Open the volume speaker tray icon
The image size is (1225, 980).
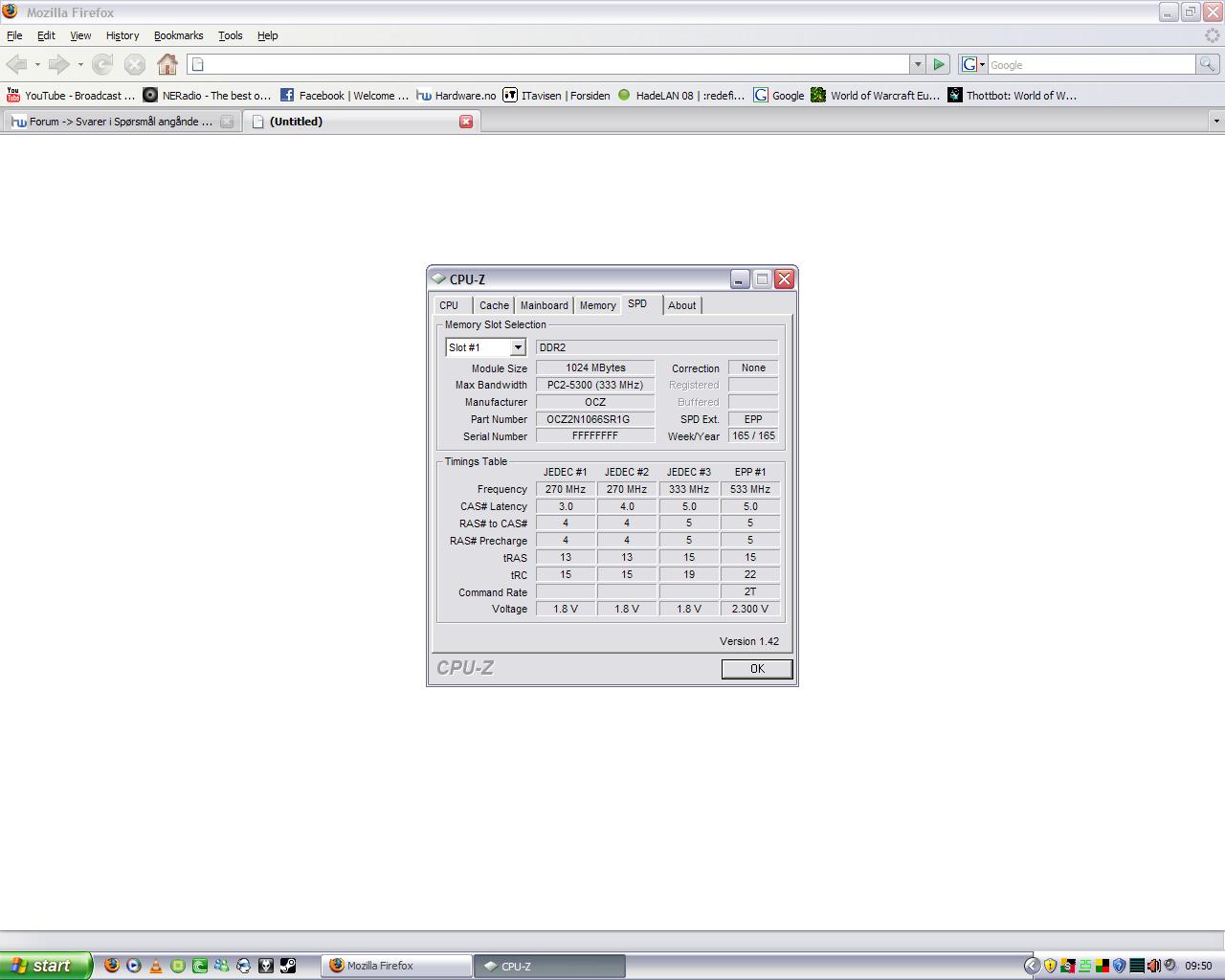click(1153, 966)
